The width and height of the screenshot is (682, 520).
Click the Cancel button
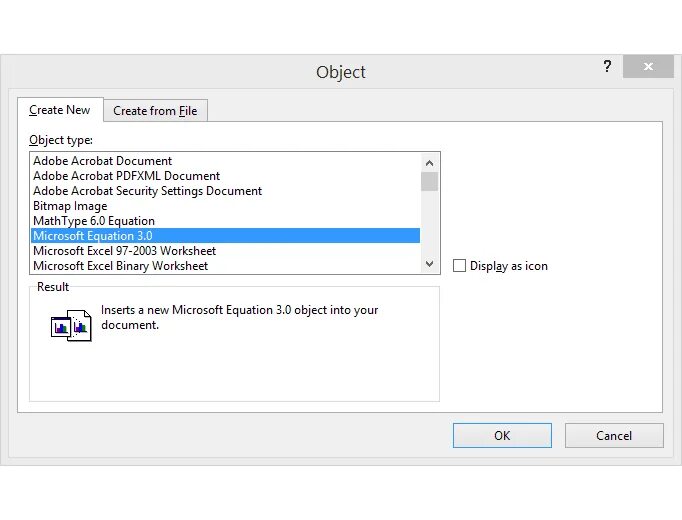[614, 435]
